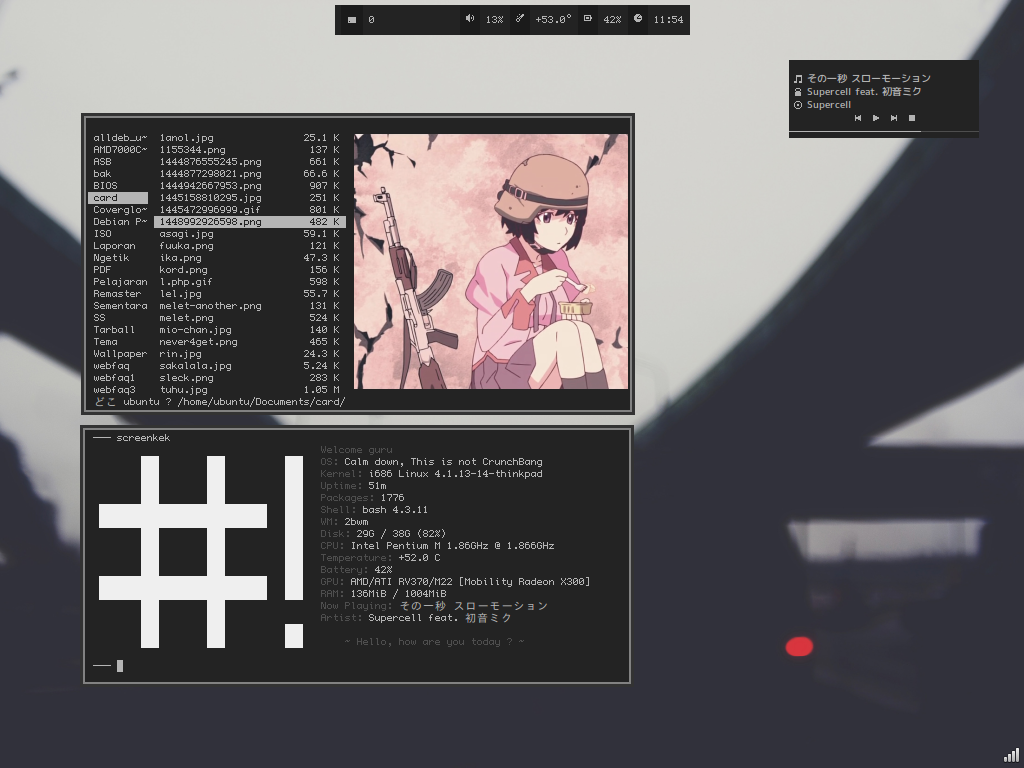1024x768 pixels.
Task: Select file ika.png
Action: point(180,258)
